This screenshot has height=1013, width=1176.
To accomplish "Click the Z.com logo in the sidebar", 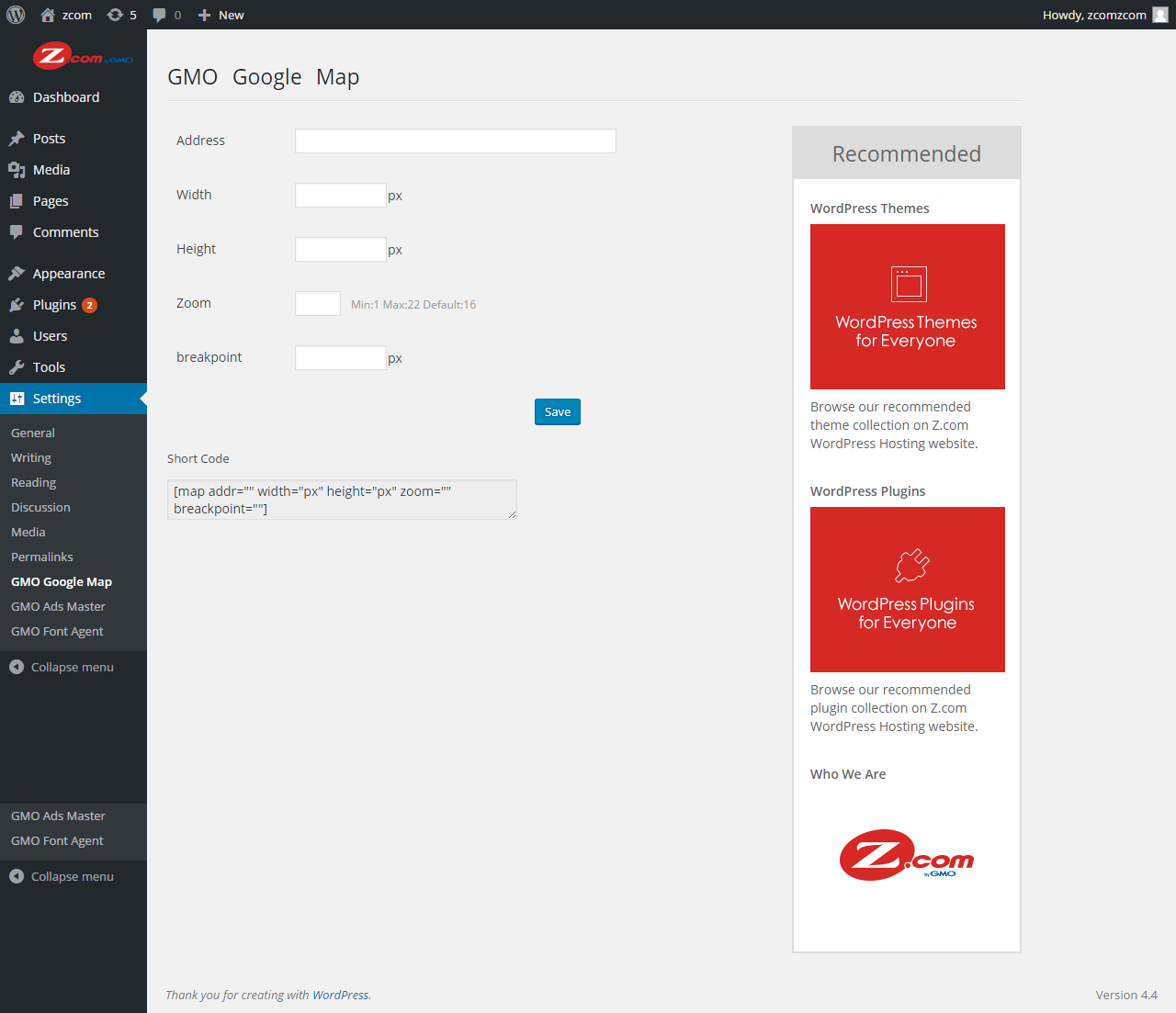I will [84, 56].
